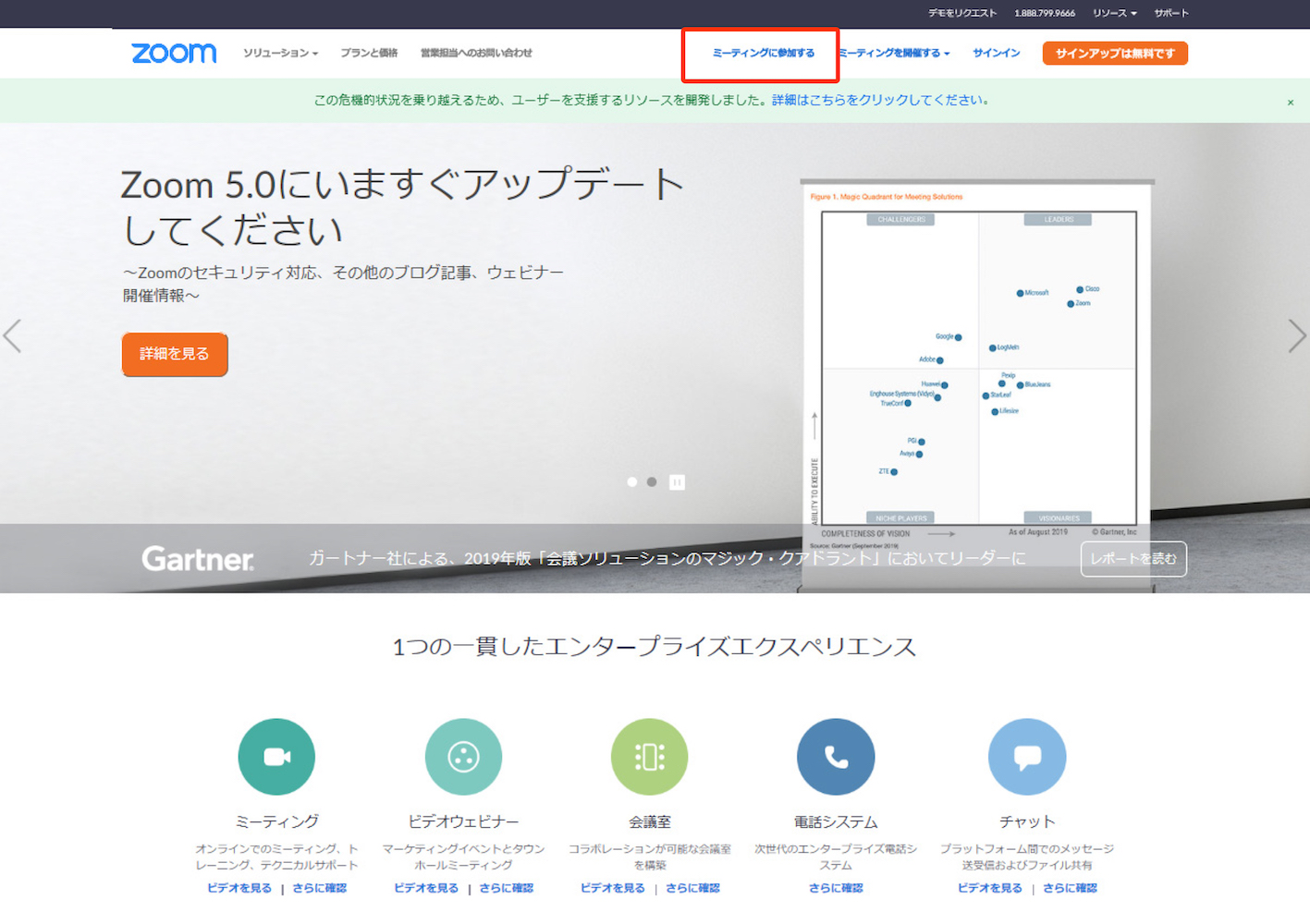Viewport: 1310px width, 924px height.
Task: Click the 電話システム product title text
Action: [x=836, y=821]
